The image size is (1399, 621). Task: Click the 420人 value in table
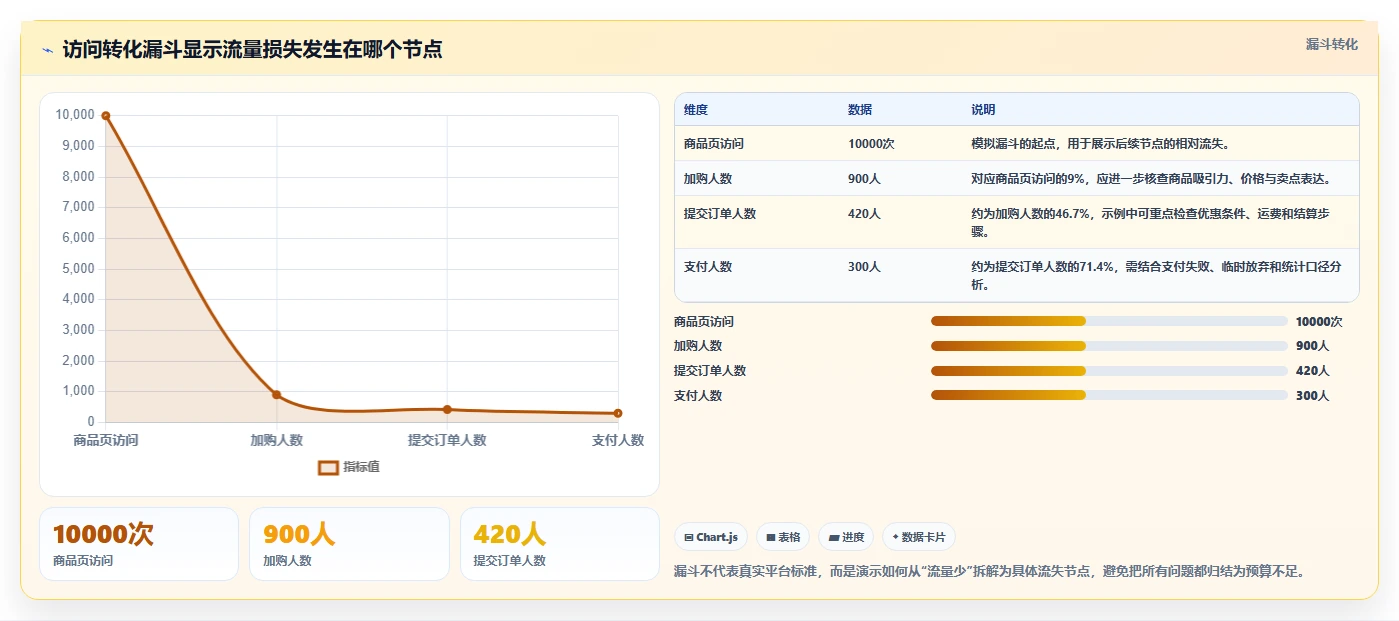[x=864, y=213]
